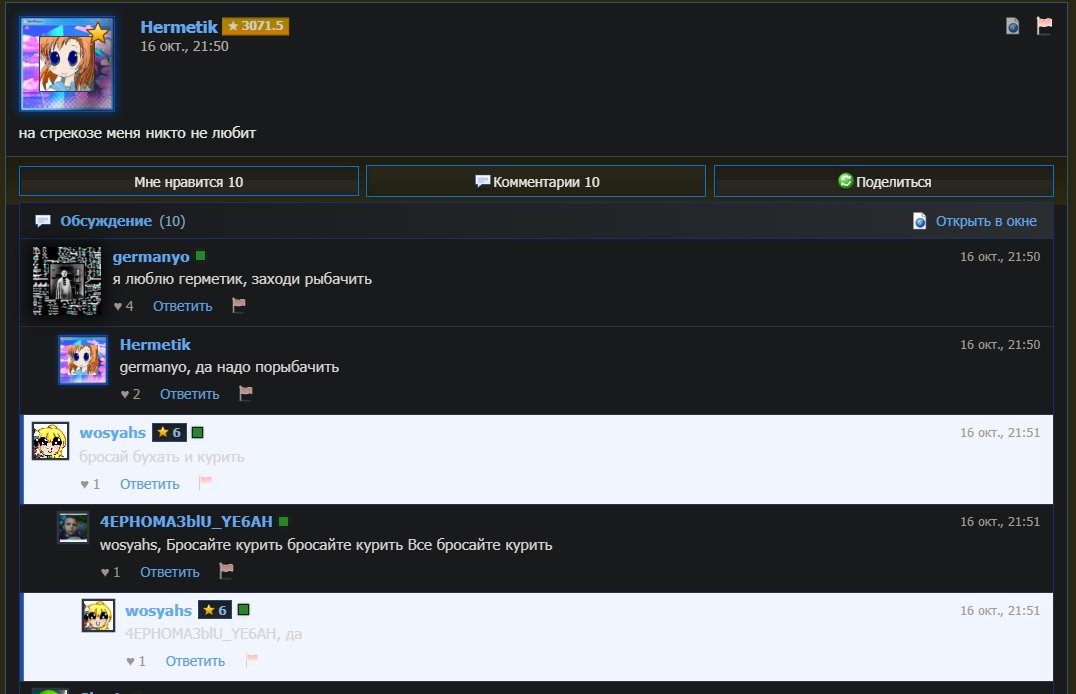This screenshot has height=694, width=1076.
Task: Flag wosyahs comment about quitting smoking
Action: tap(205, 483)
